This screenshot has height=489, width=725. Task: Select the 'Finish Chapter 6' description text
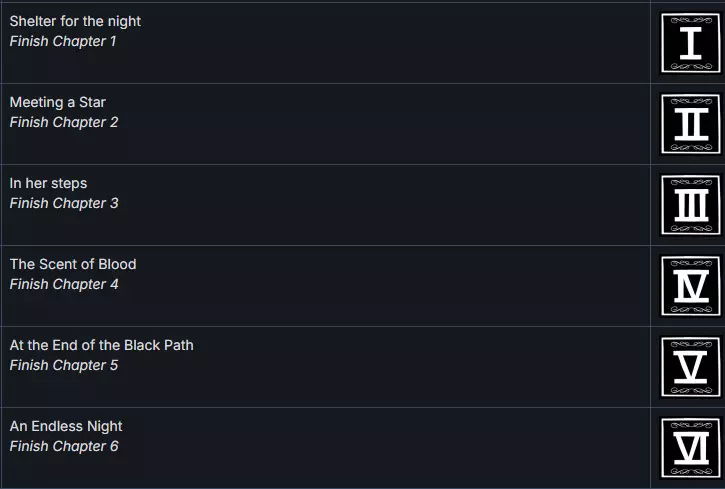tap(64, 446)
